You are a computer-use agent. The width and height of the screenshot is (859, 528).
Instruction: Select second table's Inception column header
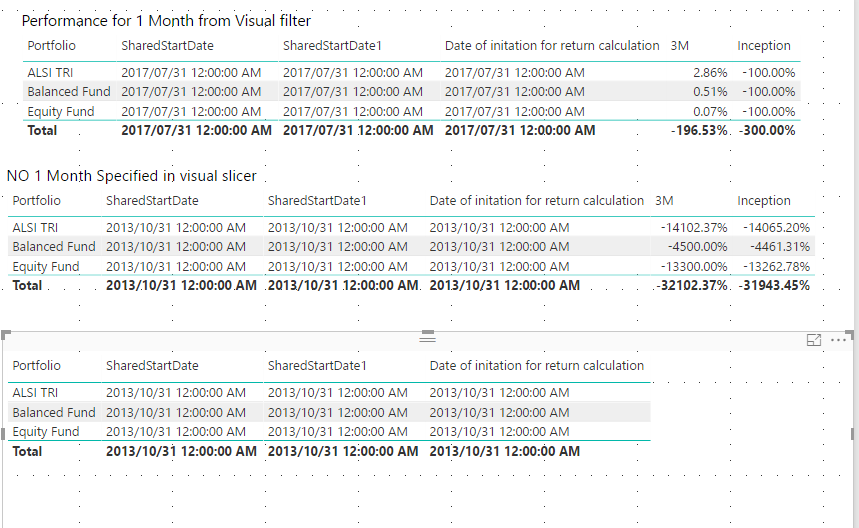(x=764, y=200)
